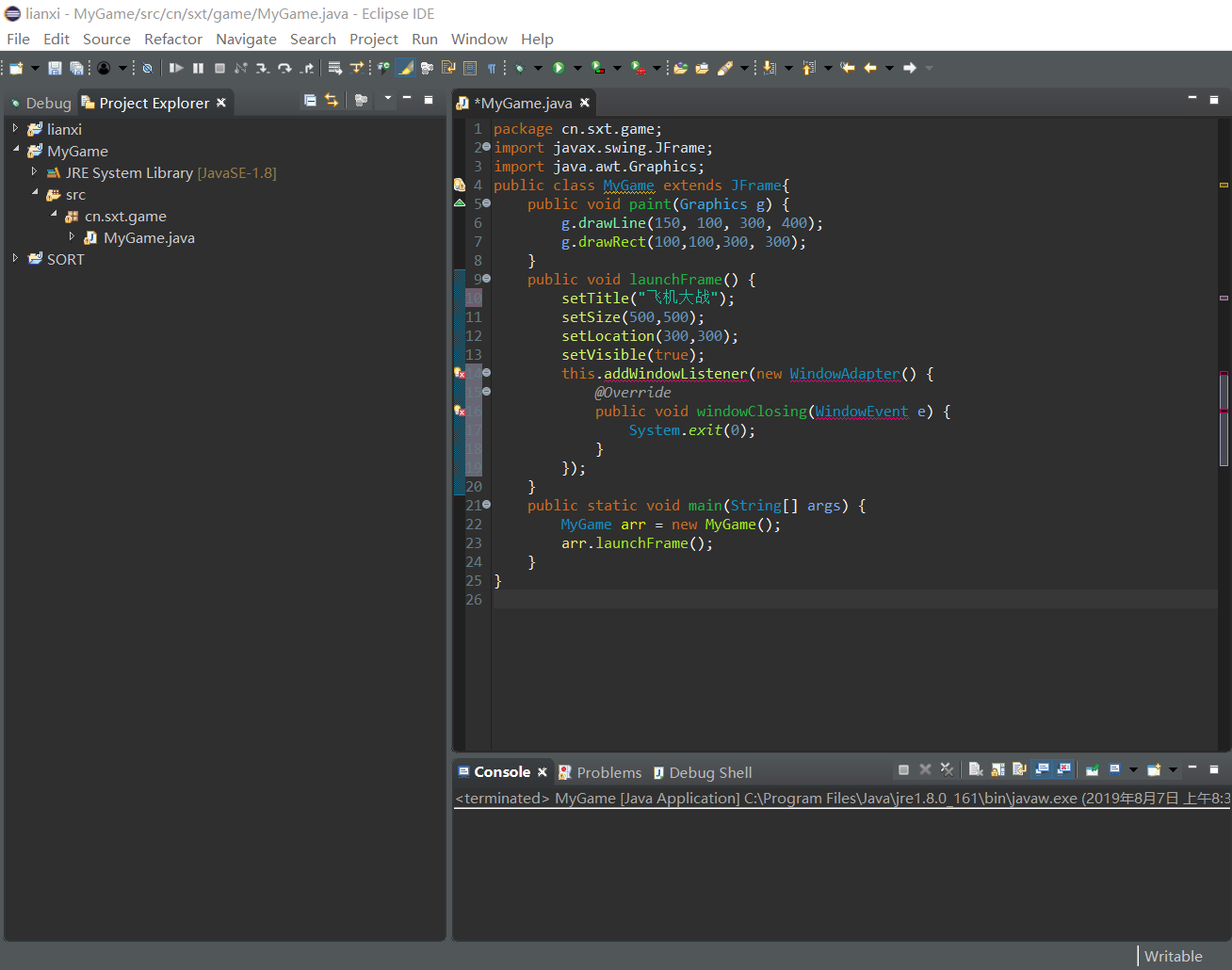Select MyGame.java in the project tree

[x=149, y=237]
